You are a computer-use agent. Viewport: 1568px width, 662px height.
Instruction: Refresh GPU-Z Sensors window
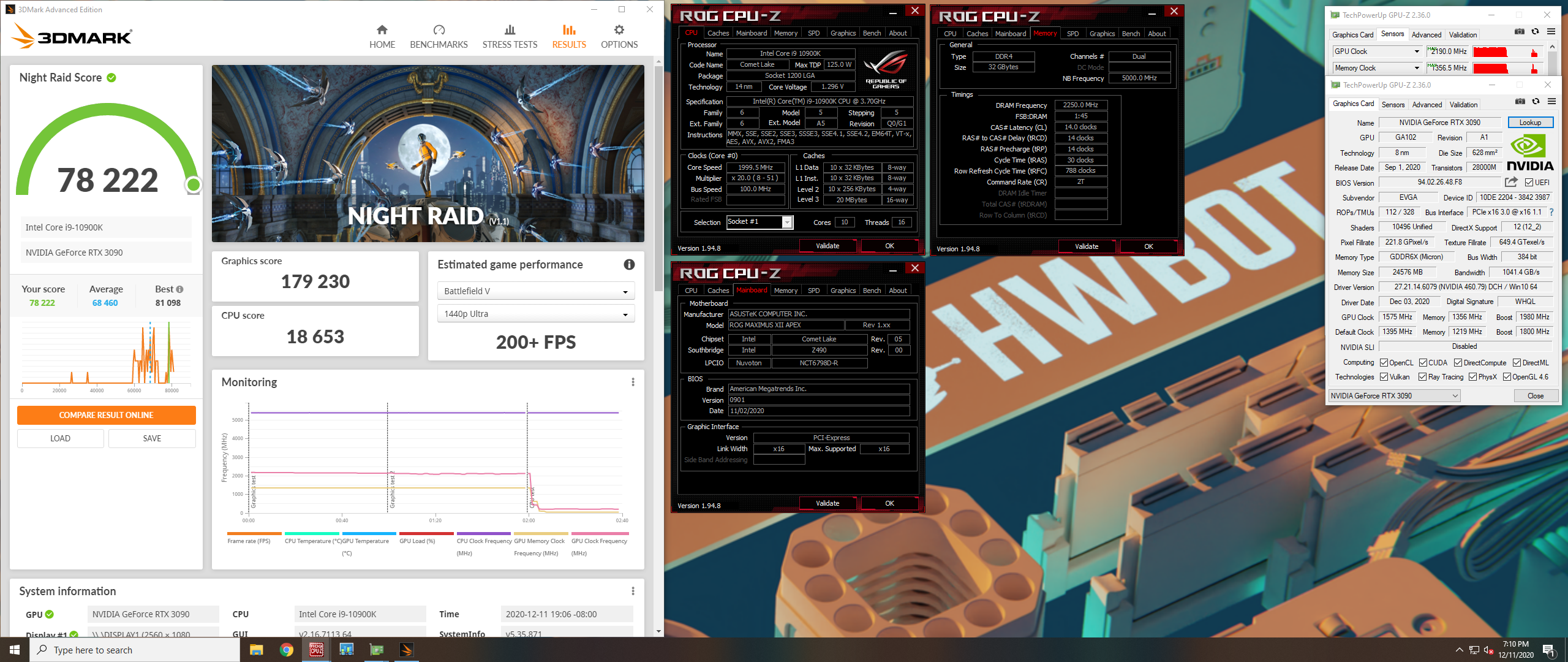1535,31
